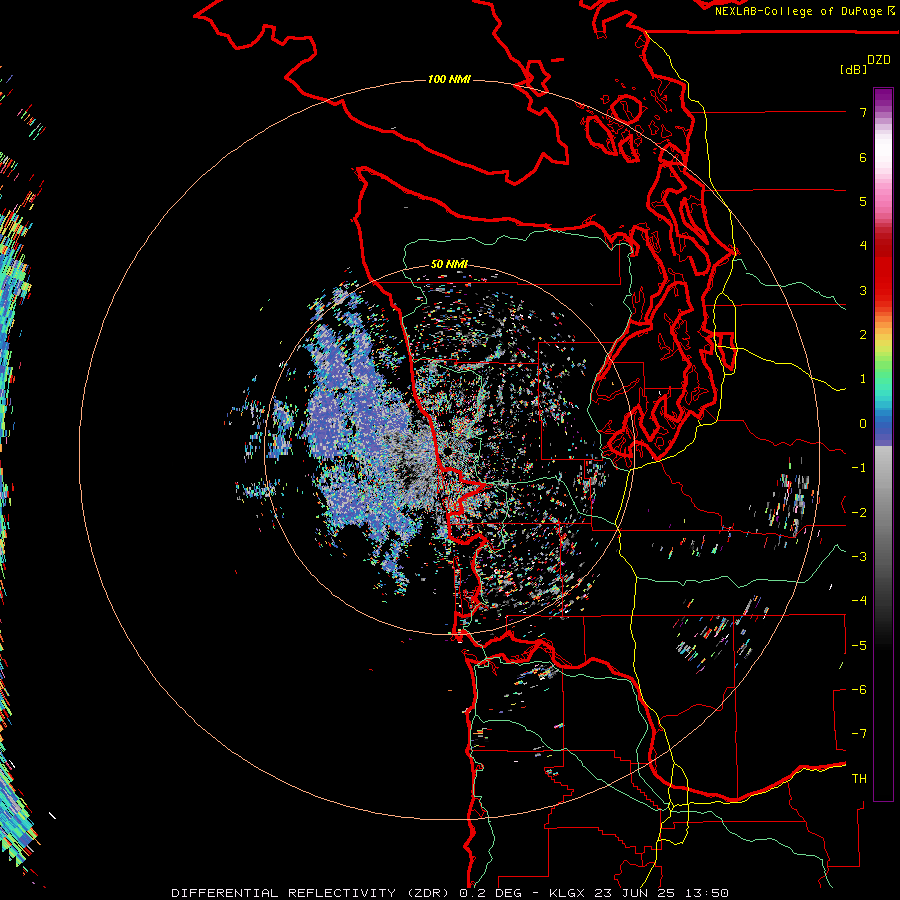Click the TH threshold label on the scale
The width and height of the screenshot is (900, 900).
pos(859,779)
